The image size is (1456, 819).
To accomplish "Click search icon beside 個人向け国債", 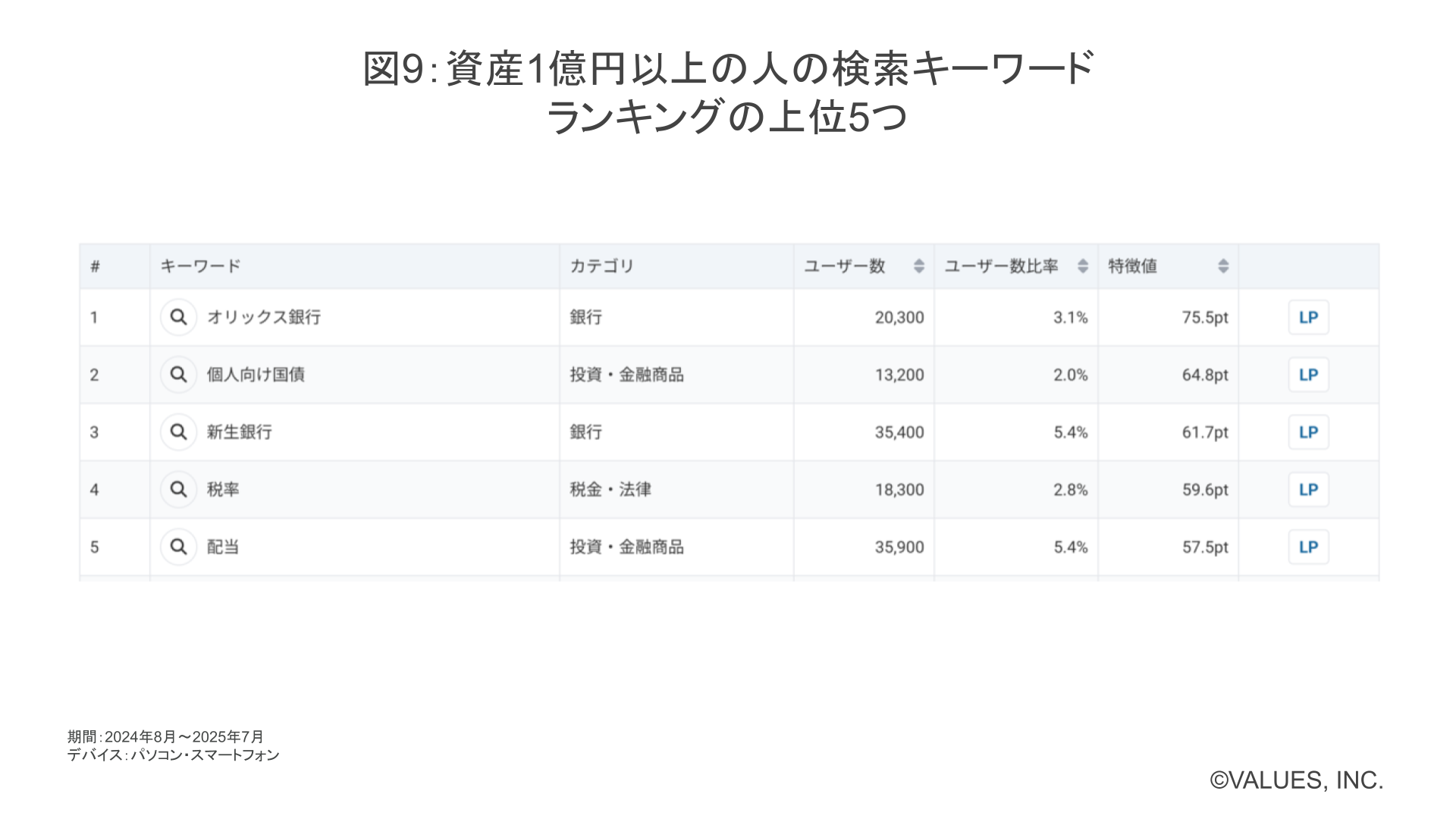I will [178, 375].
